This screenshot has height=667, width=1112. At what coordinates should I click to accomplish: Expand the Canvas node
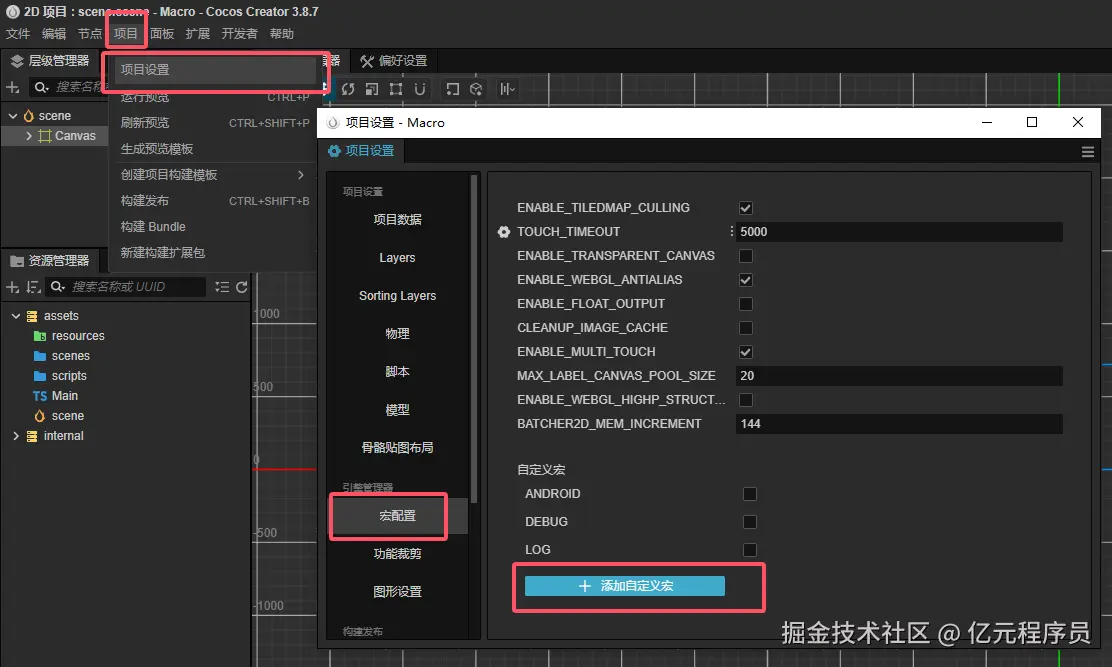click(29, 136)
